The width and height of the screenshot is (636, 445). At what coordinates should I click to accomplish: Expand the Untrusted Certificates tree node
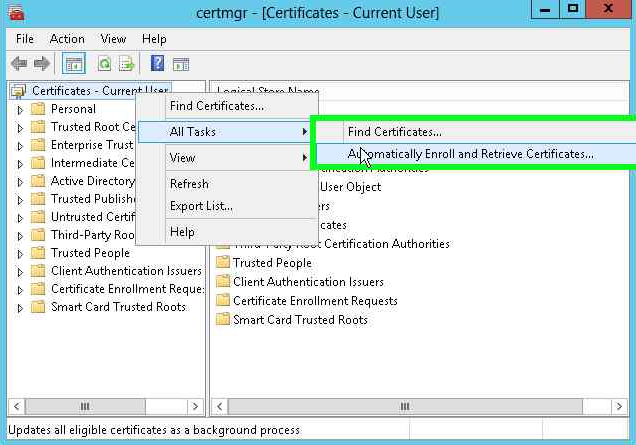[x=19, y=218]
